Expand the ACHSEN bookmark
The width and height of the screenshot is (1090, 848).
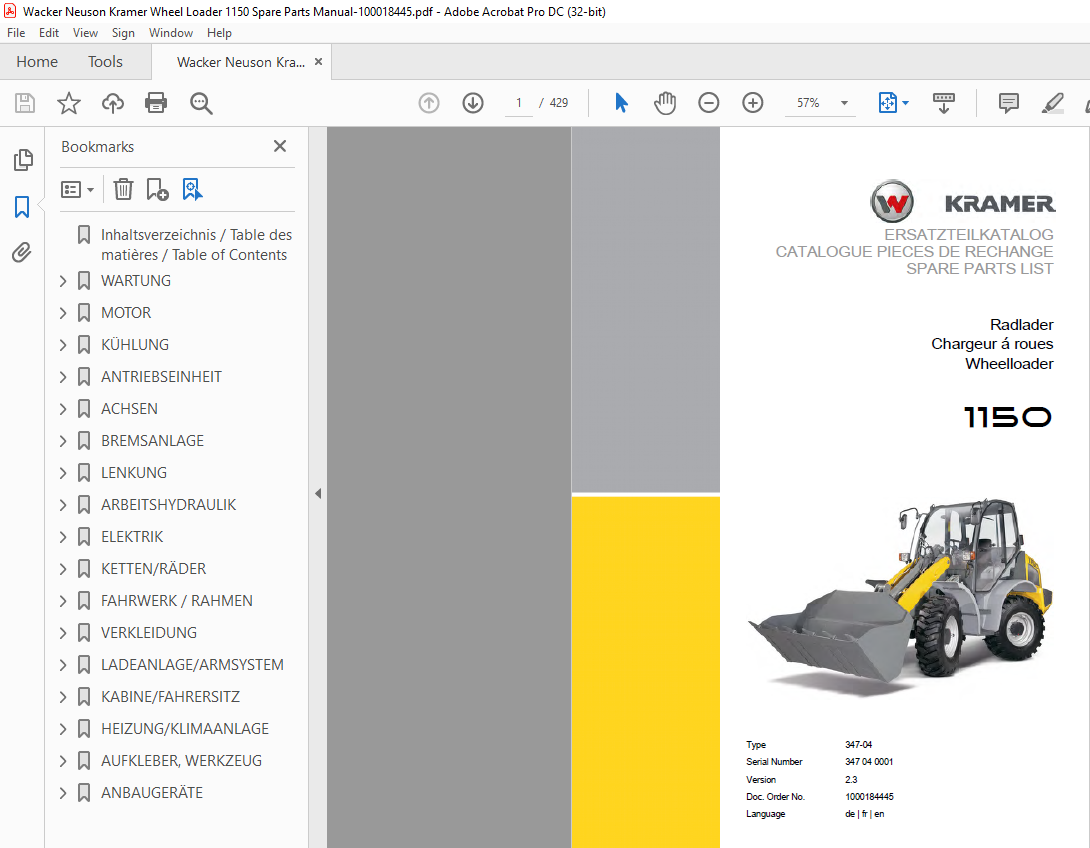pos(63,409)
